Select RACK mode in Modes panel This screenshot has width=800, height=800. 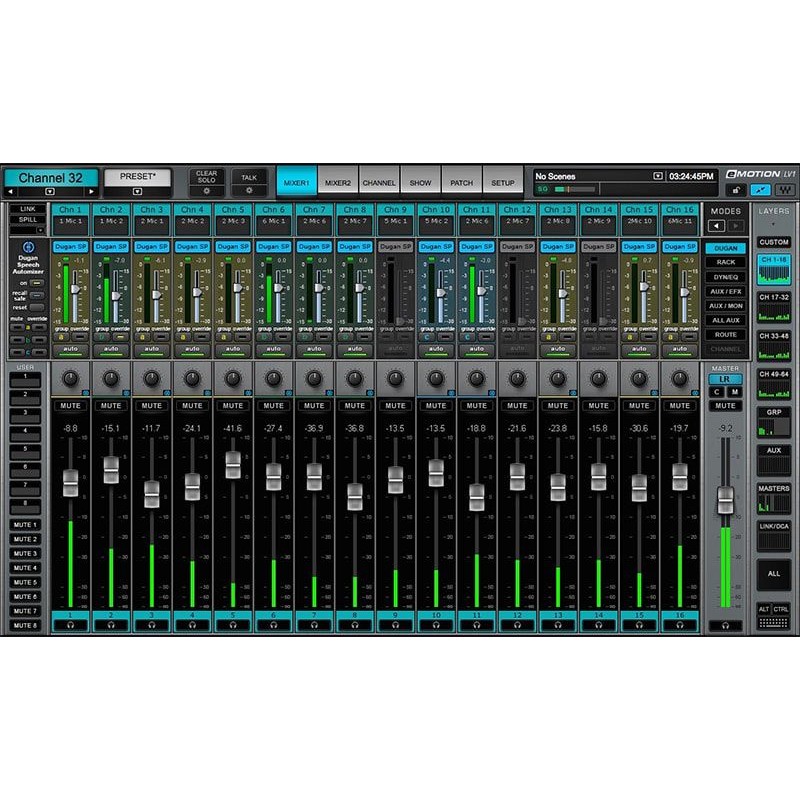726,262
